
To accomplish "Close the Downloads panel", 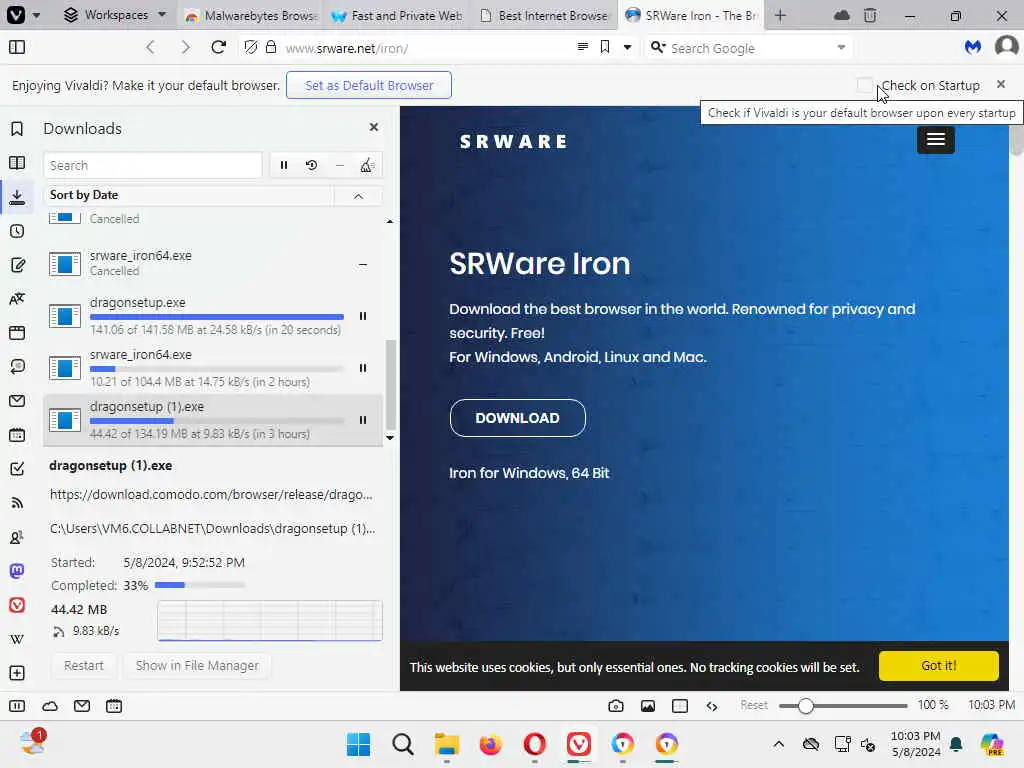I will 374,127.
